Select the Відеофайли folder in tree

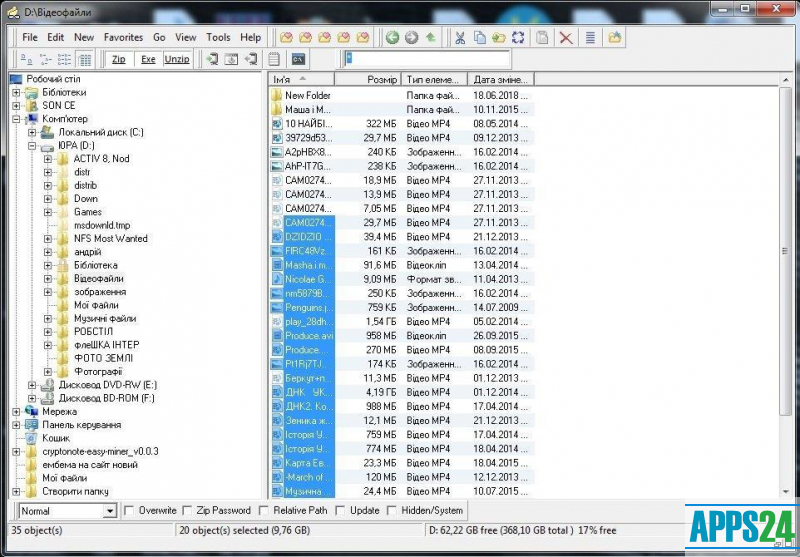tap(98, 278)
